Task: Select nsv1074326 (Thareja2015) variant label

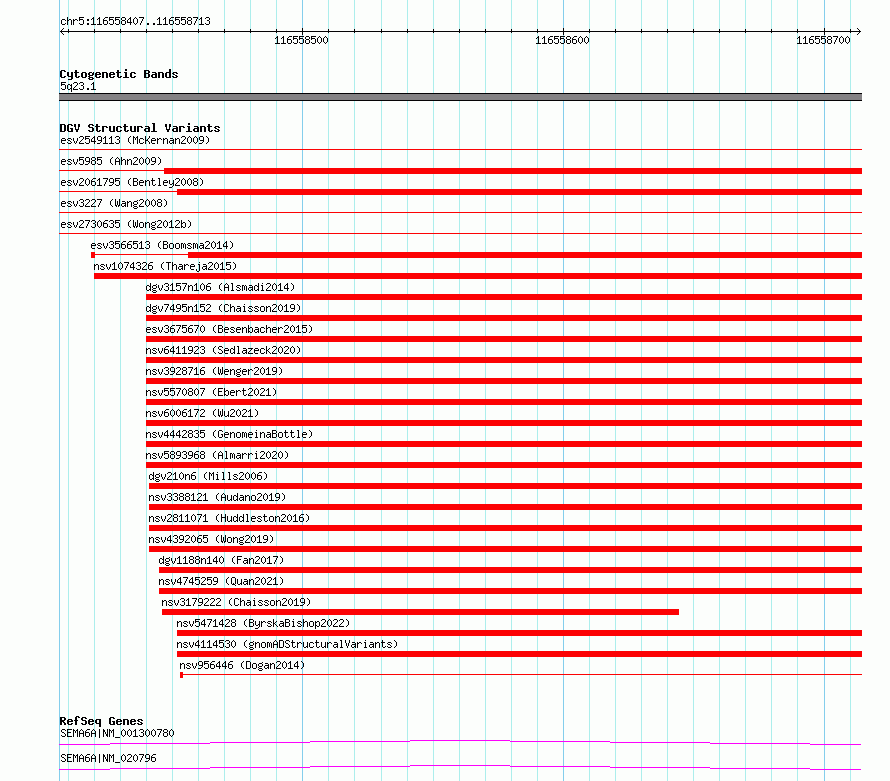Action: pyautogui.click(x=165, y=266)
